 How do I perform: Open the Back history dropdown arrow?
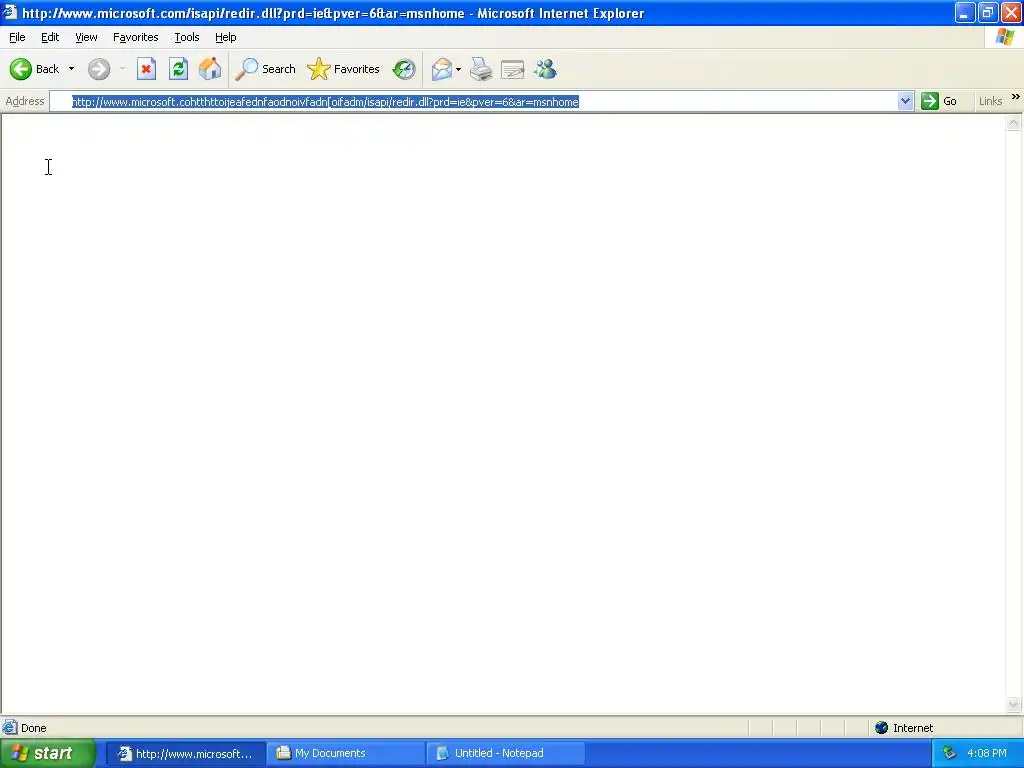click(x=71, y=69)
